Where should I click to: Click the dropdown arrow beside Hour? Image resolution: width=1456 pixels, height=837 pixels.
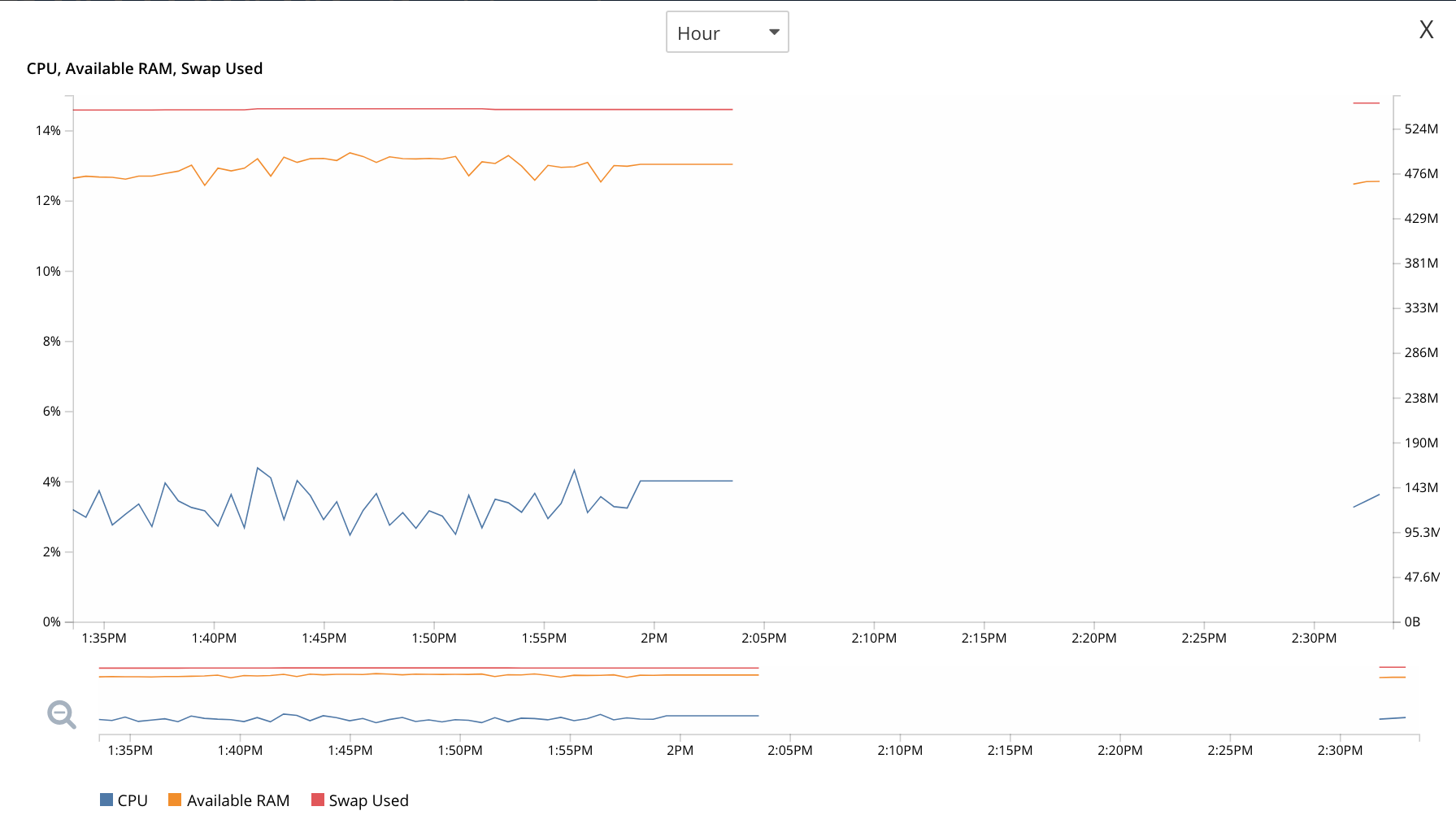tap(774, 33)
